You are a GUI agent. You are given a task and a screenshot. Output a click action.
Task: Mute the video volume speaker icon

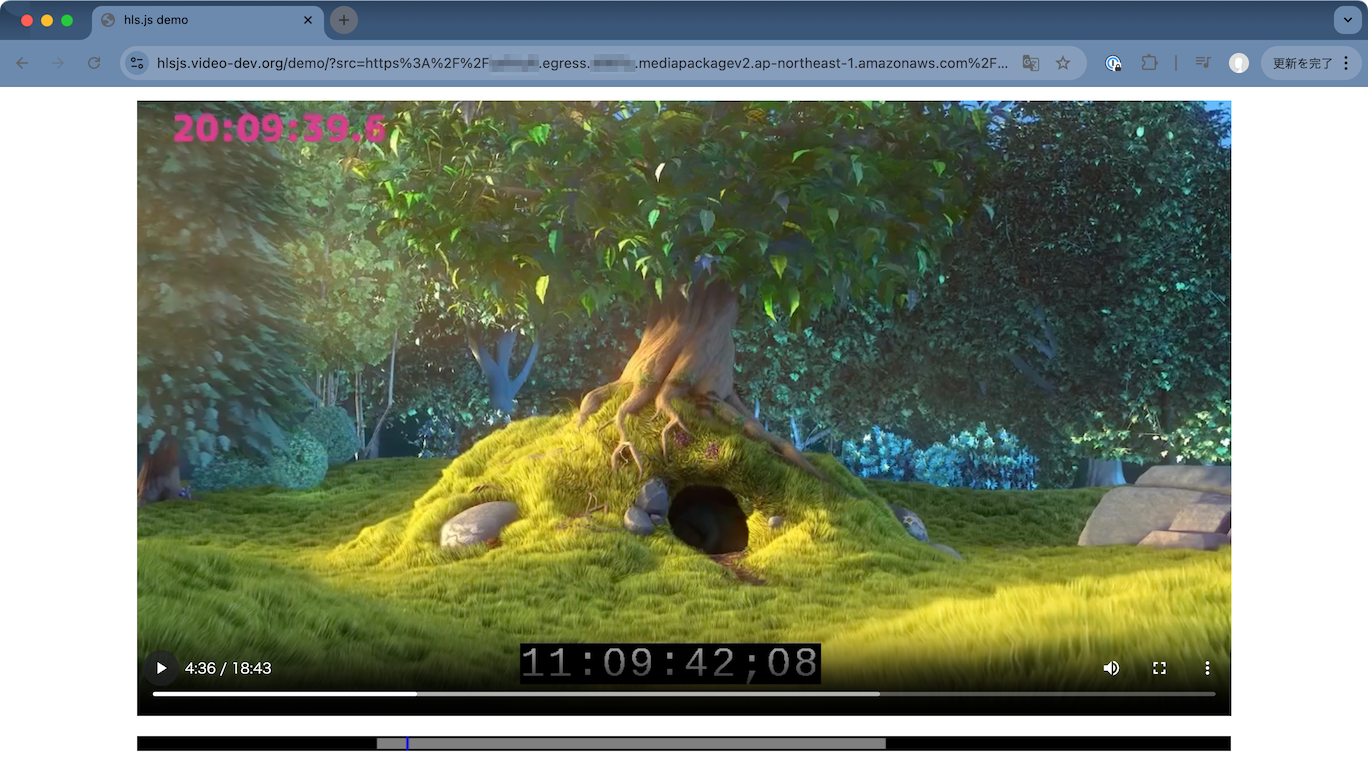click(1111, 668)
